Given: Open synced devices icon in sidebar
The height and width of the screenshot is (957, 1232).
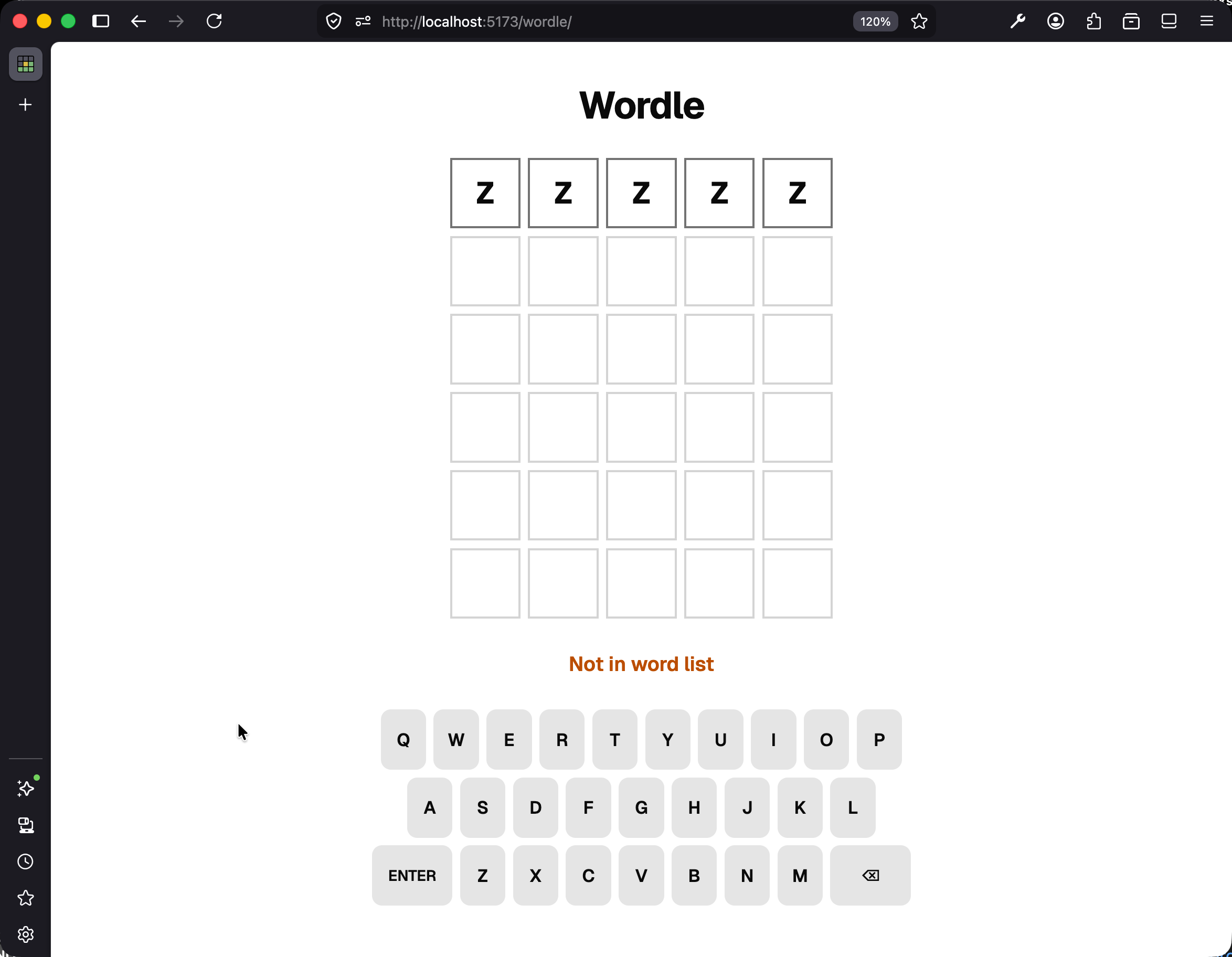Looking at the screenshot, I should click(x=25, y=825).
